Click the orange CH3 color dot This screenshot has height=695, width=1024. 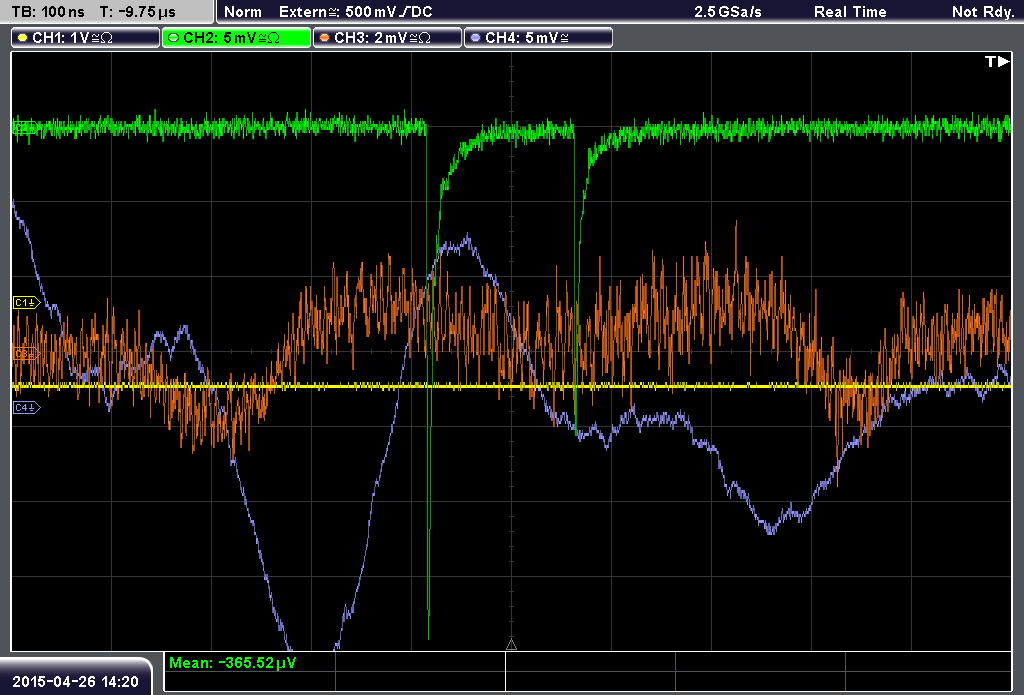click(x=325, y=38)
